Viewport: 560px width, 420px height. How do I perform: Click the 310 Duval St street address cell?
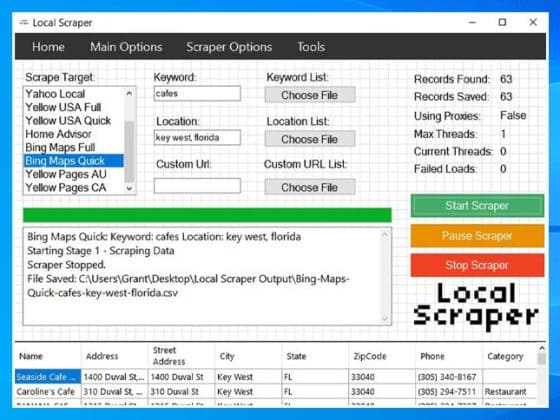(x=181, y=391)
